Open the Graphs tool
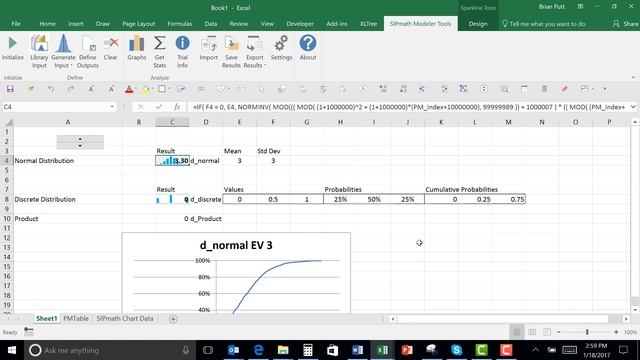 point(137,48)
